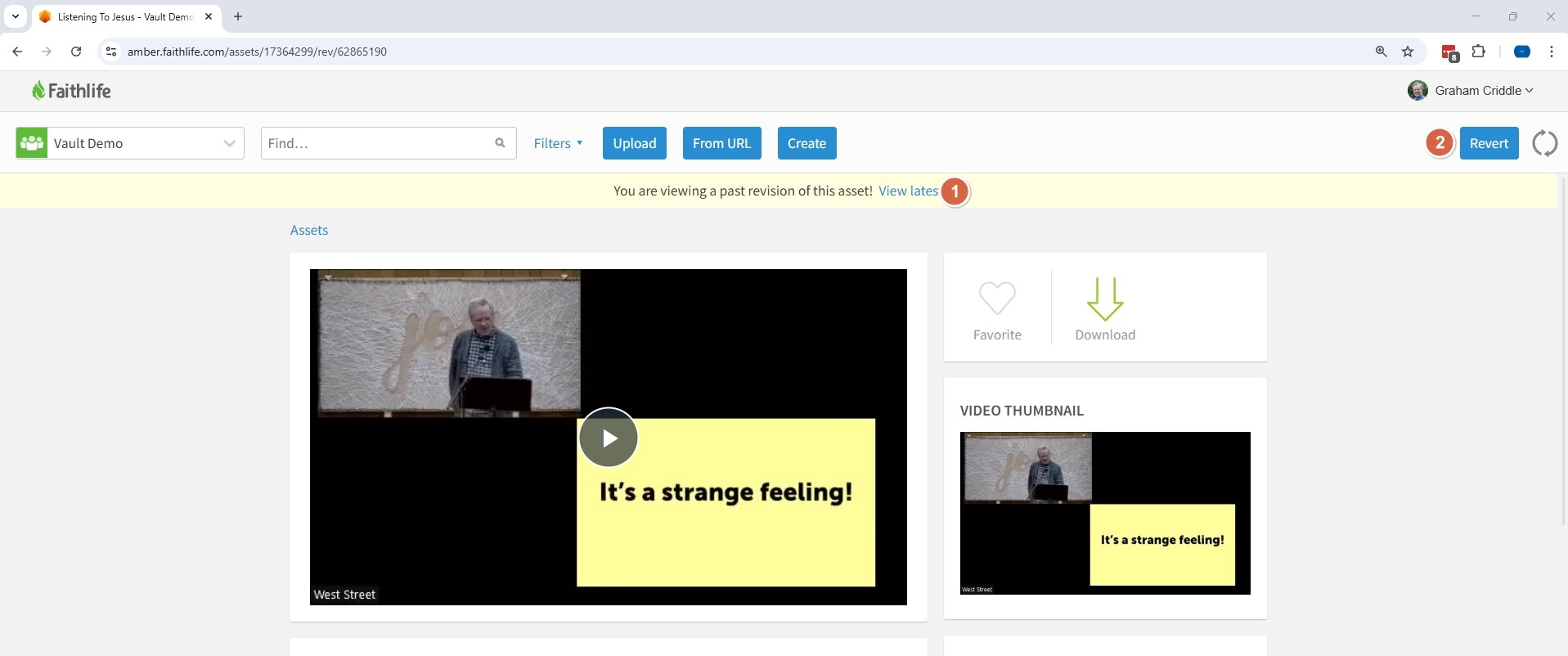Click the address bar URL
The image size is (1568, 656).
[x=257, y=52]
